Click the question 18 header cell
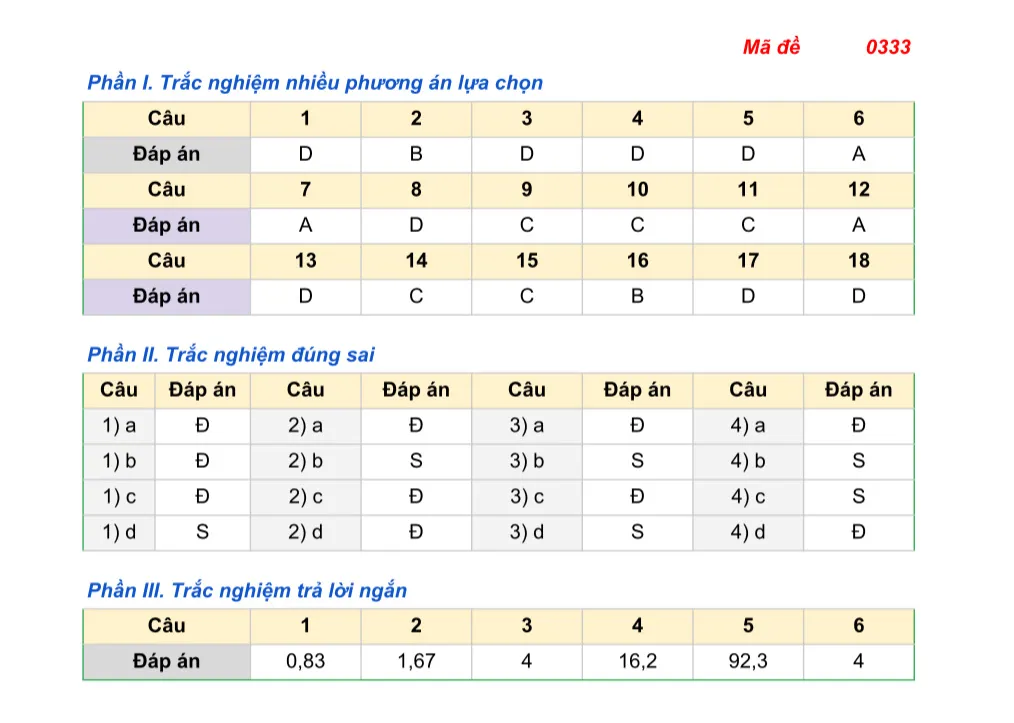The width and height of the screenshot is (1014, 723). pos(858,261)
